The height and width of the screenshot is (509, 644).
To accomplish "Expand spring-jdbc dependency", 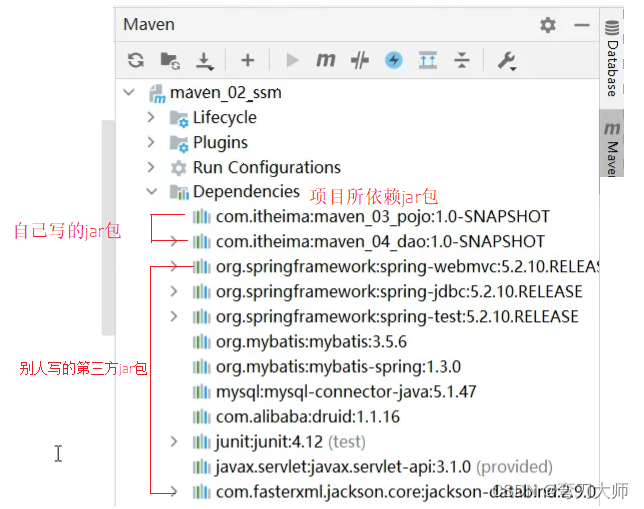I will (x=174, y=291).
